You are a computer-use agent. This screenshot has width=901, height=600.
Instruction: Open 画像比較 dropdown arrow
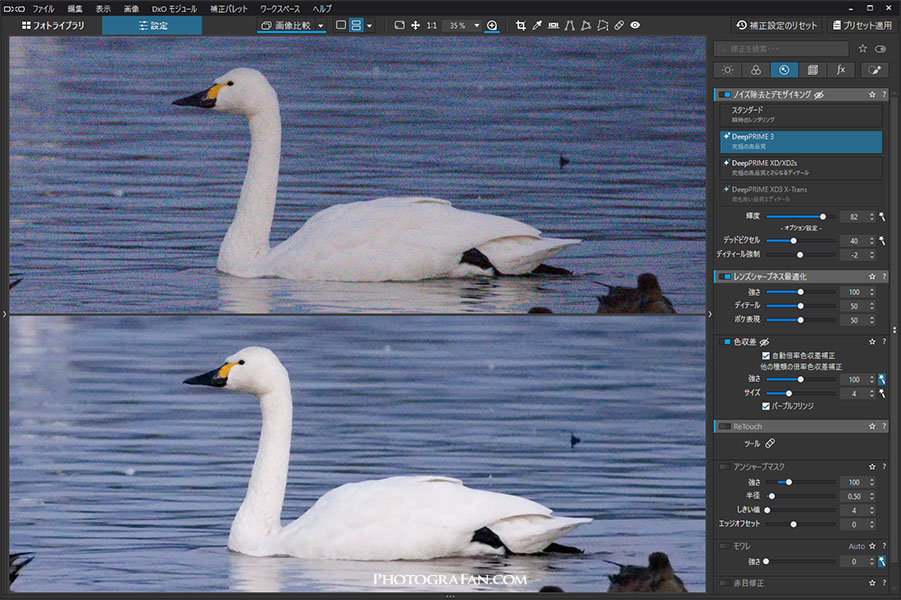click(321, 25)
